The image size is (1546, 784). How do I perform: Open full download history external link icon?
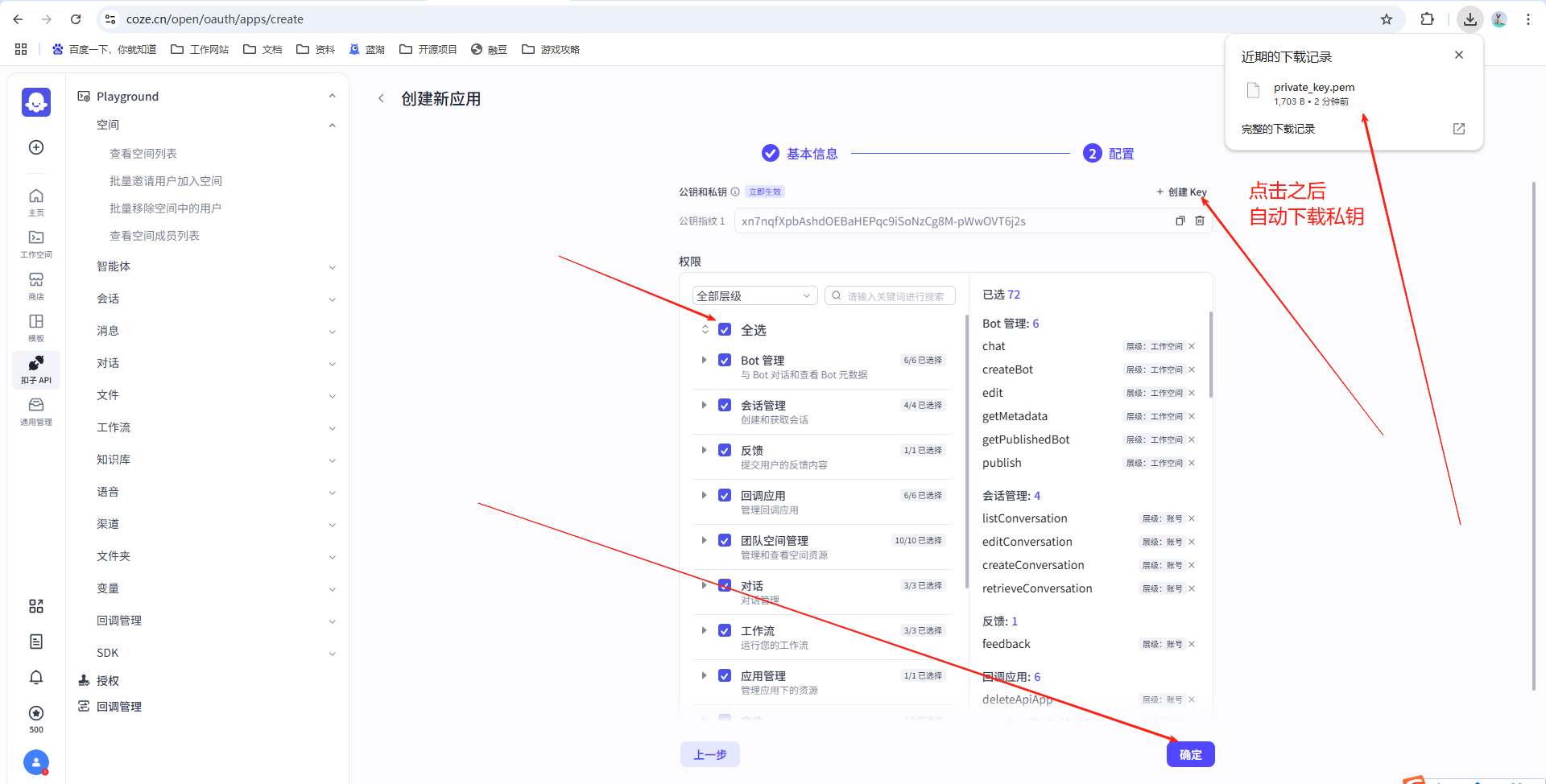[1459, 129]
